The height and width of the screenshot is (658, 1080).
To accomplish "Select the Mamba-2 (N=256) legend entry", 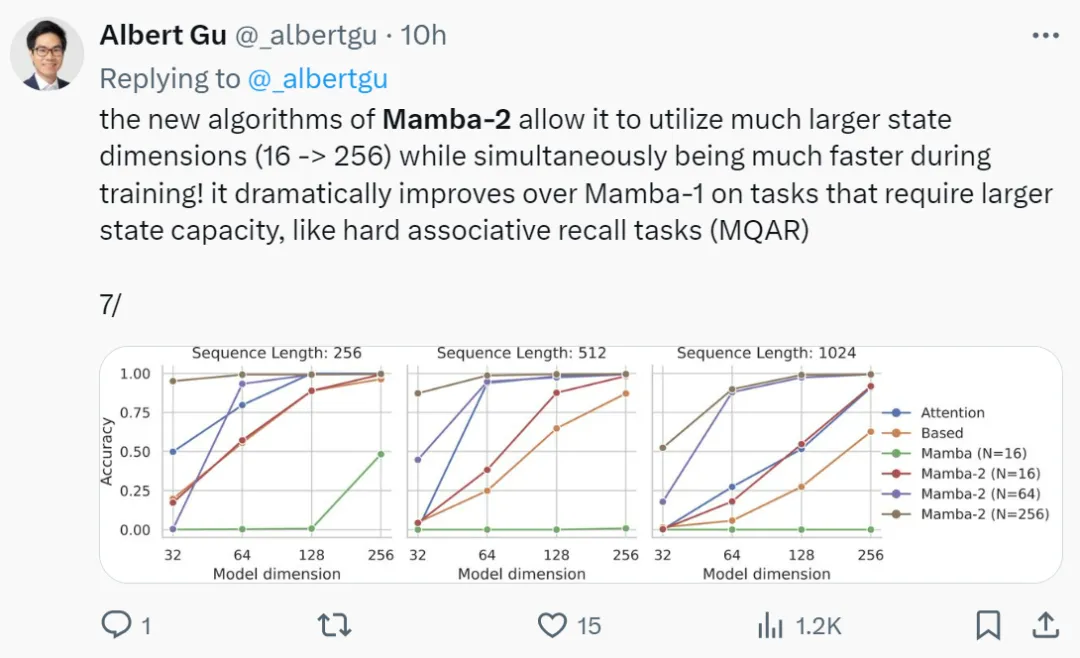I will tap(966, 514).
